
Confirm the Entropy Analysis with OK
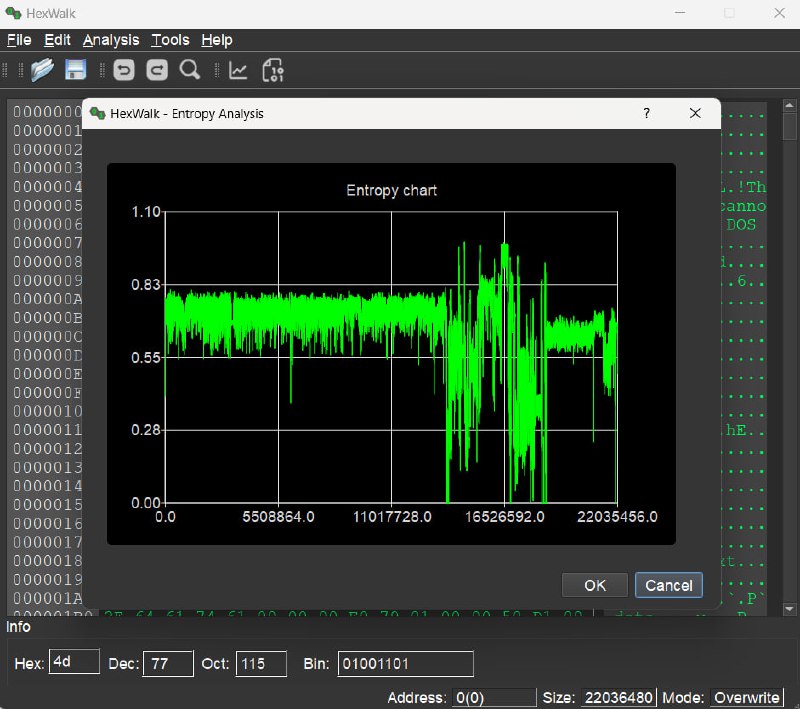point(594,585)
